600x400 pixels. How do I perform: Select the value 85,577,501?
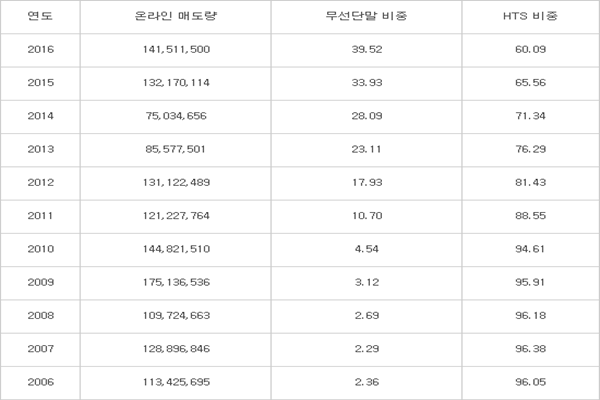[x=175, y=149]
